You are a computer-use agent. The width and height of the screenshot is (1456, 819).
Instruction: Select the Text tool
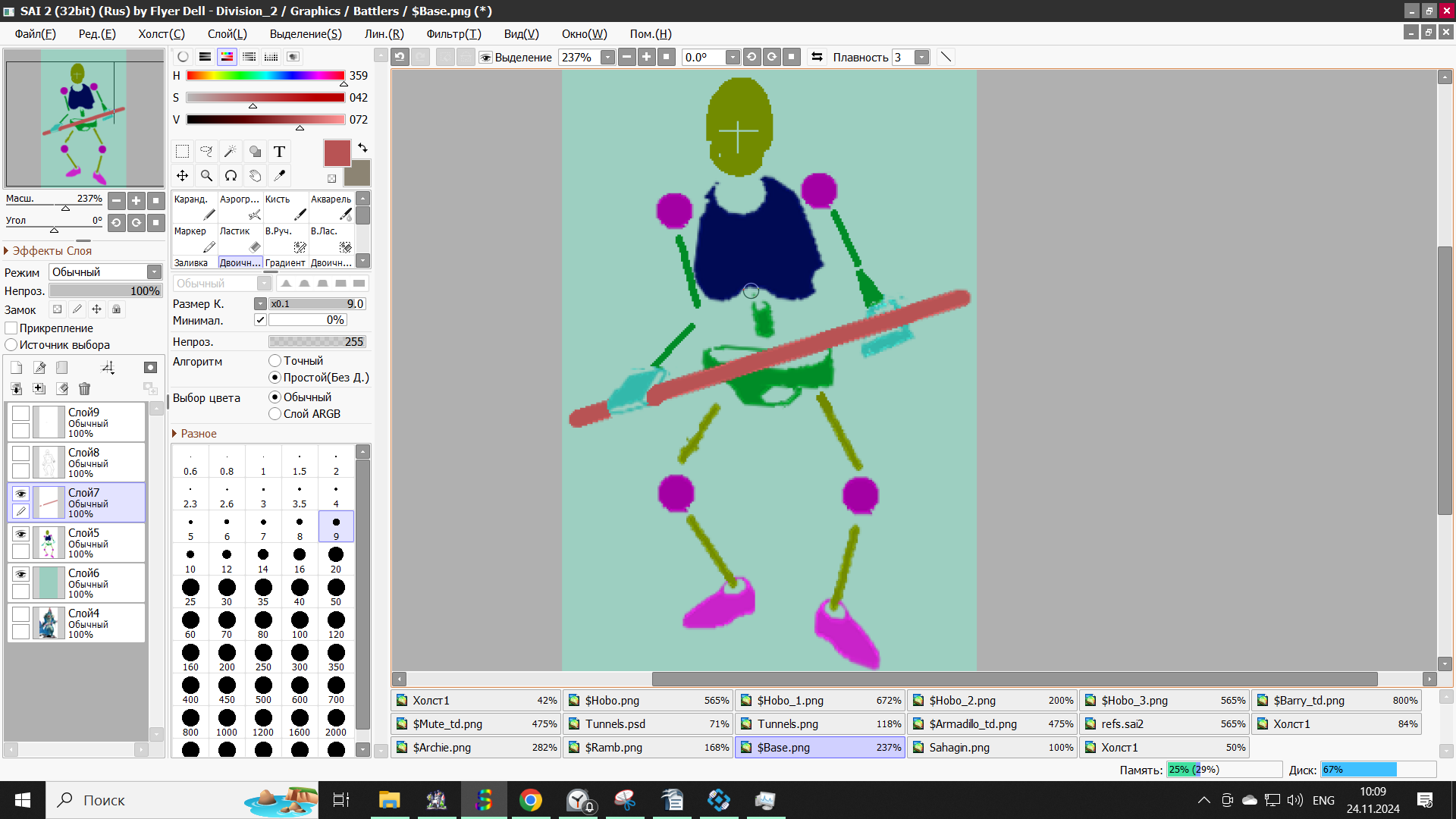pyautogui.click(x=279, y=151)
